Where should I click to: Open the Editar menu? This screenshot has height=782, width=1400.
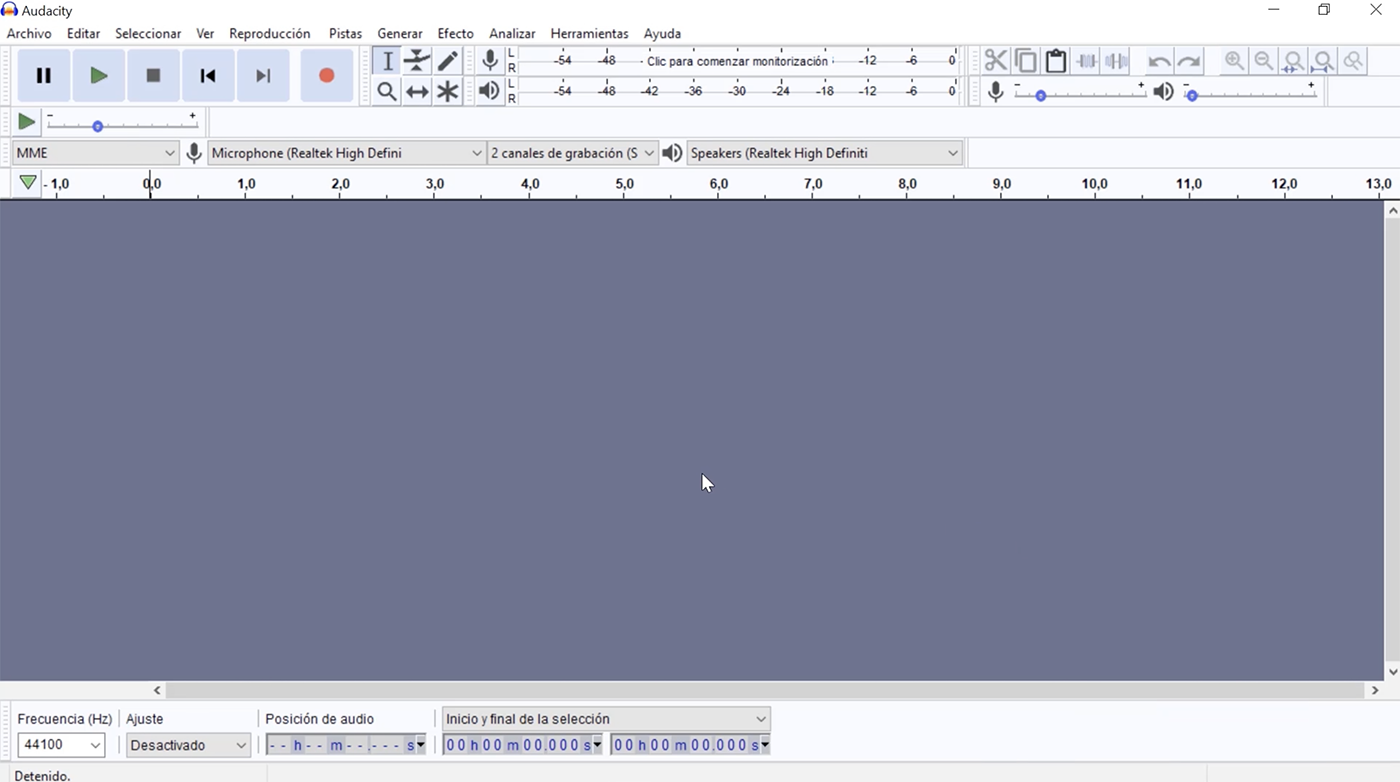click(x=83, y=34)
